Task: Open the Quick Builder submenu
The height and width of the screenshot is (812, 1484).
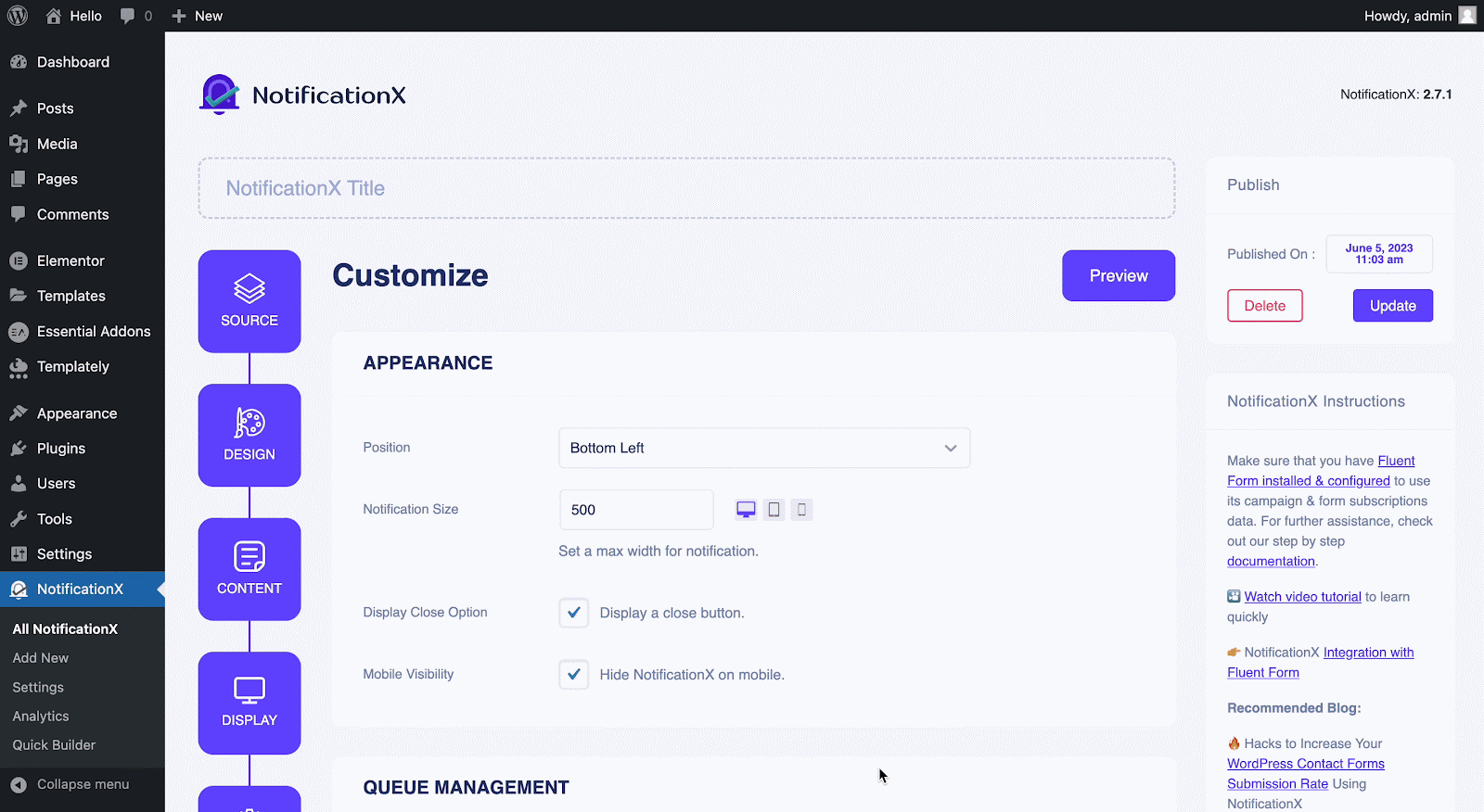Action: 54,745
